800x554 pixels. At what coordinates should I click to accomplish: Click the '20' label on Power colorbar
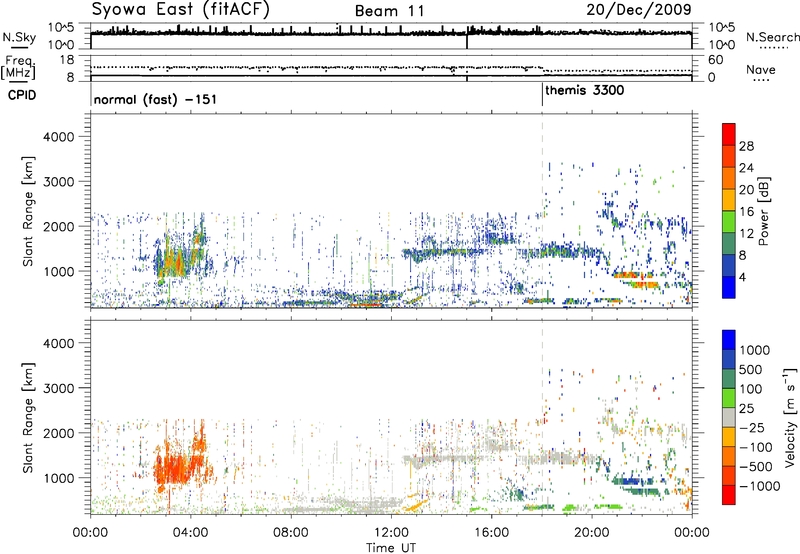coord(746,190)
